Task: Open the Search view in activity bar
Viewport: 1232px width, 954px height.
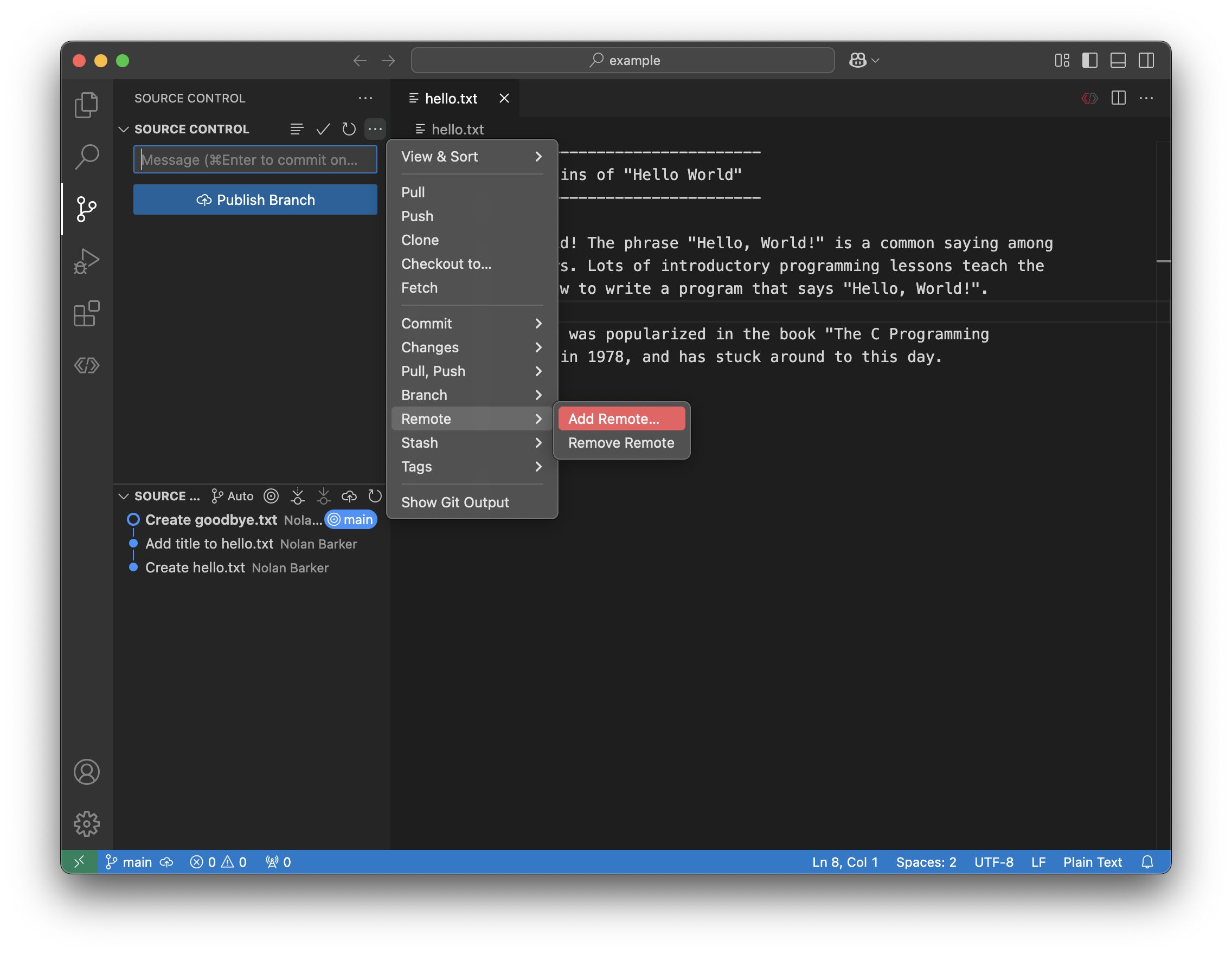Action: (x=86, y=157)
